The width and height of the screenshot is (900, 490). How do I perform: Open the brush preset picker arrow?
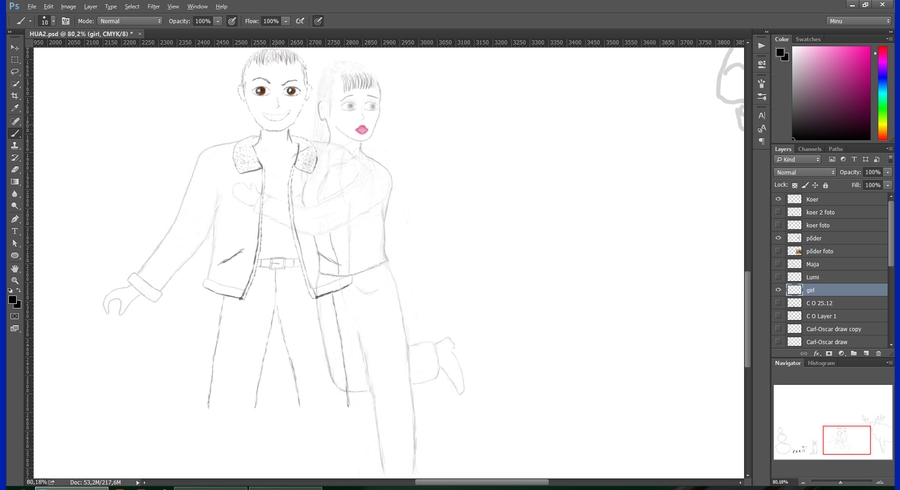pyautogui.click(x=53, y=21)
